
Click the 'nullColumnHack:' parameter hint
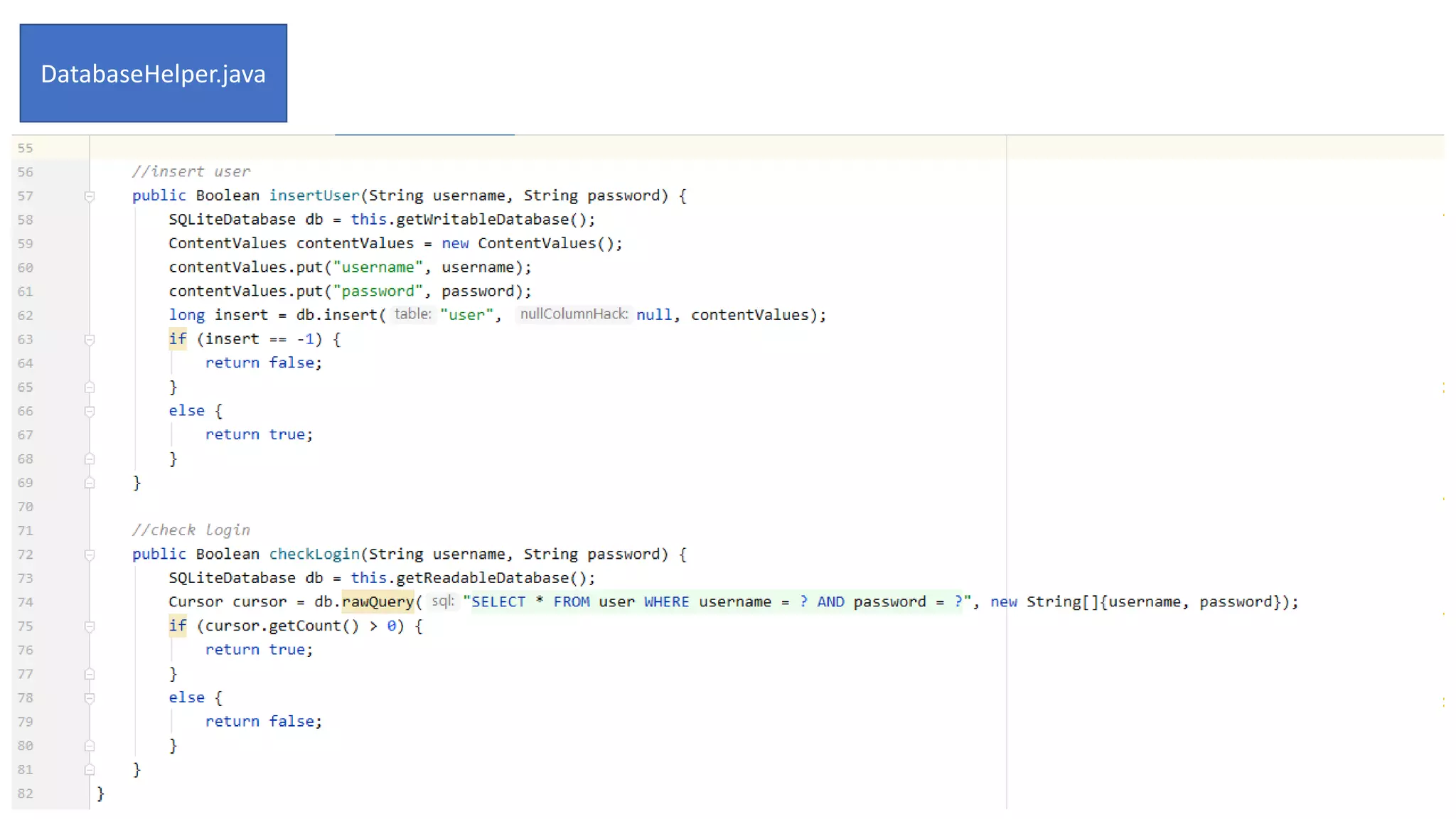574,314
